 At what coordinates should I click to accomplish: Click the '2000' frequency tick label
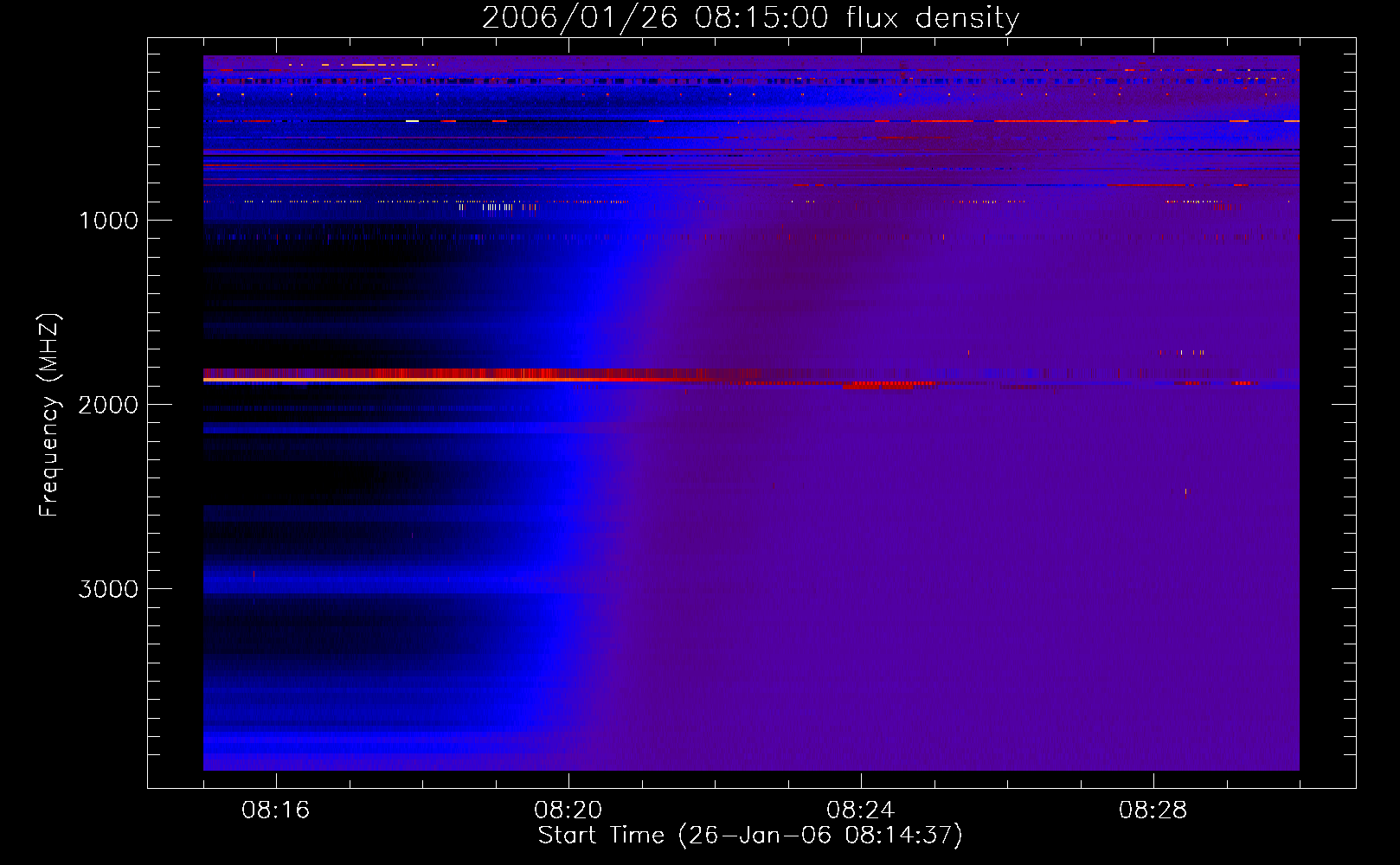click(x=108, y=405)
